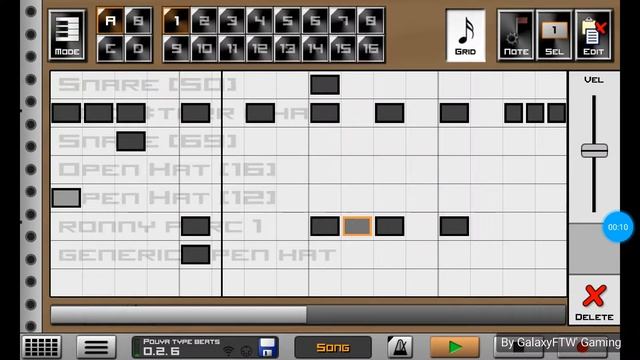
Task: Save project with floppy disk icon
Action: coord(268,347)
